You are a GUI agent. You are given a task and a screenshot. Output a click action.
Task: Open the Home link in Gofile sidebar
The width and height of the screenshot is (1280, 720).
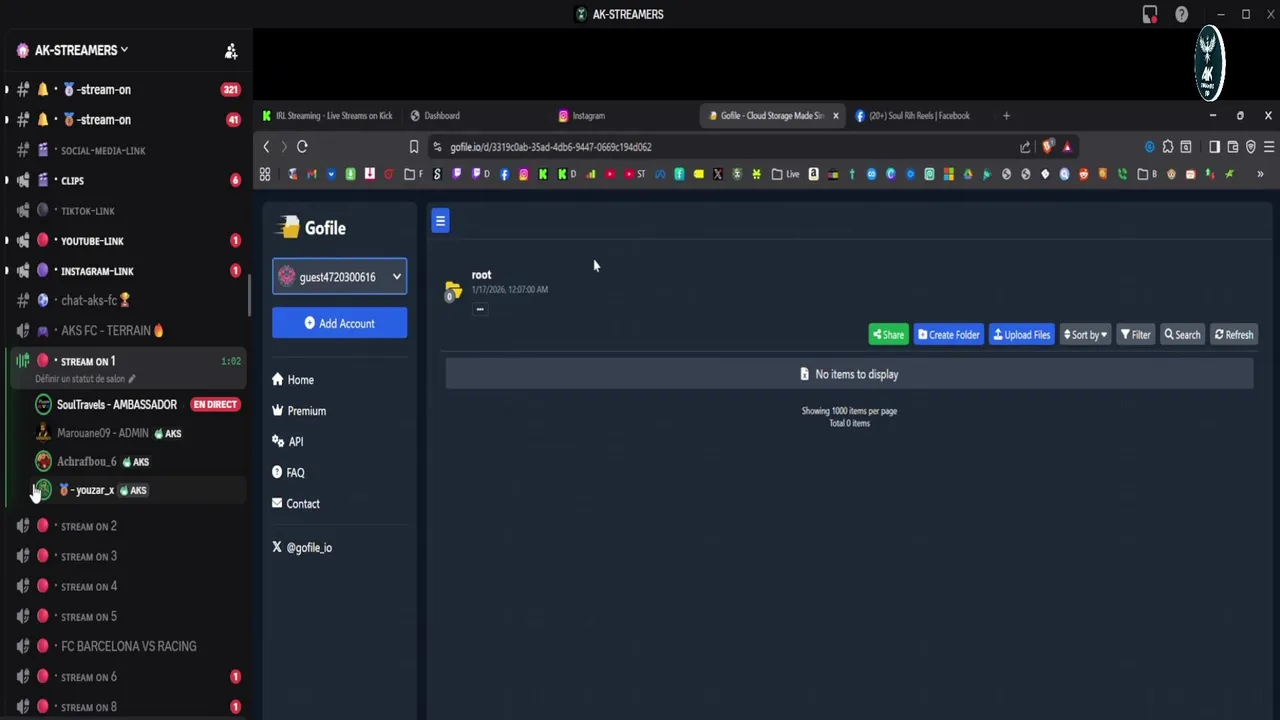pos(293,380)
